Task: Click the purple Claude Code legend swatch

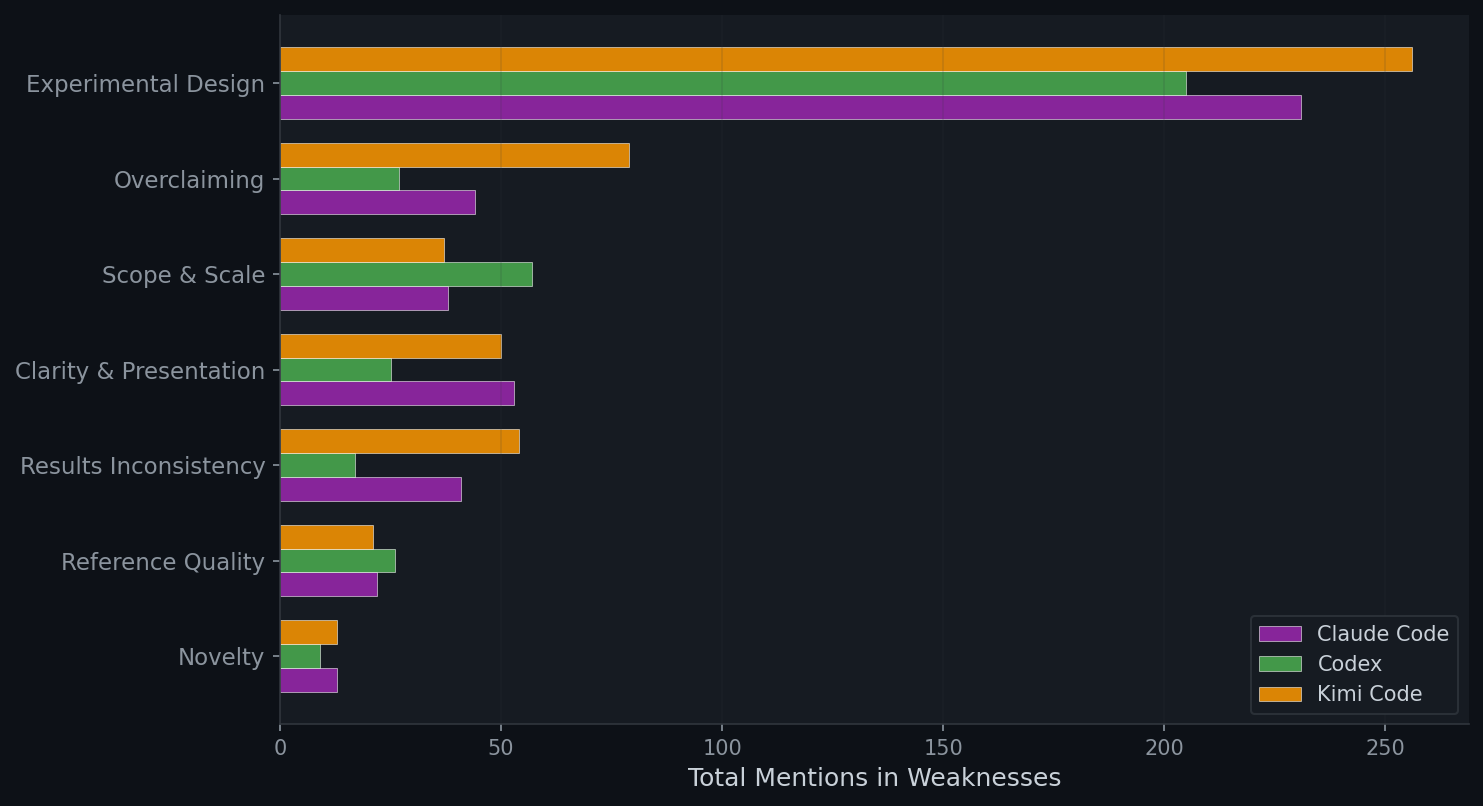Action: 1280,634
